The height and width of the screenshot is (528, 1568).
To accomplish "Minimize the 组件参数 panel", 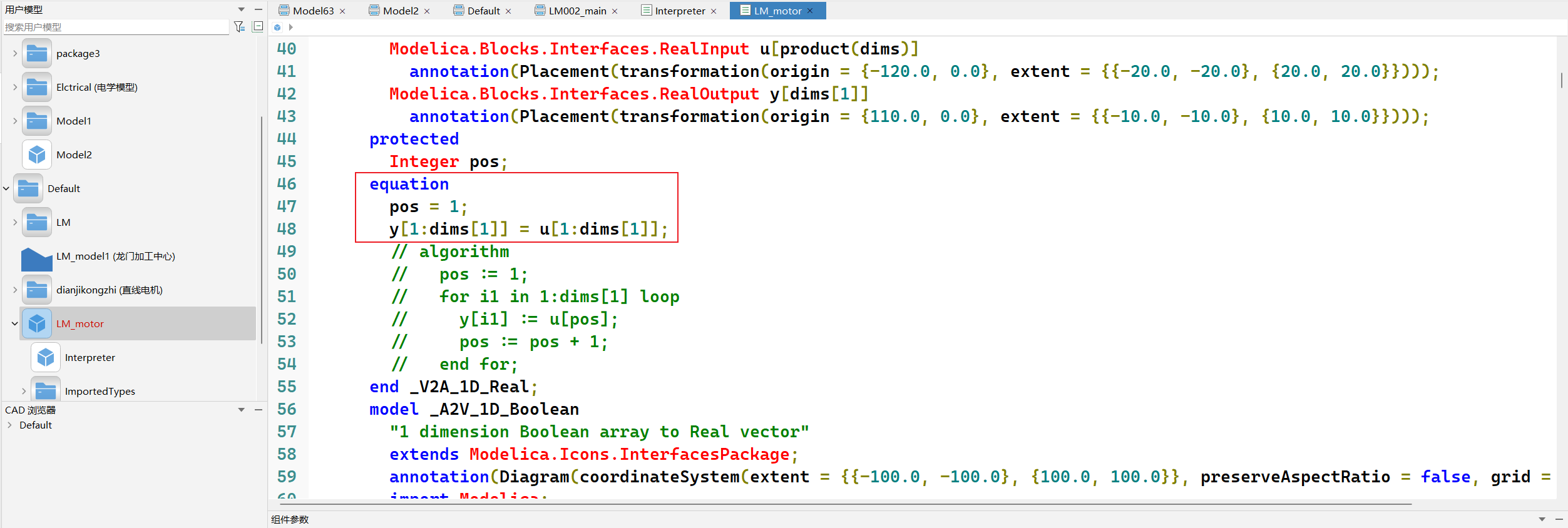I will [1559, 519].
